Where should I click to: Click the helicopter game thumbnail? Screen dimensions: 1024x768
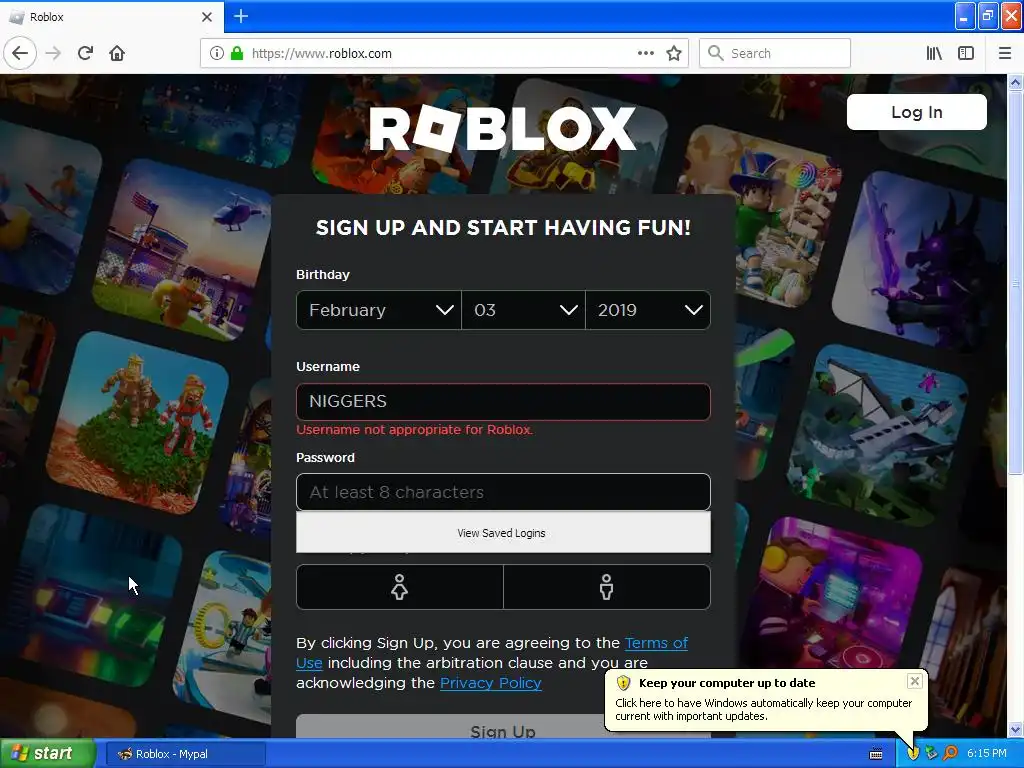tap(183, 251)
